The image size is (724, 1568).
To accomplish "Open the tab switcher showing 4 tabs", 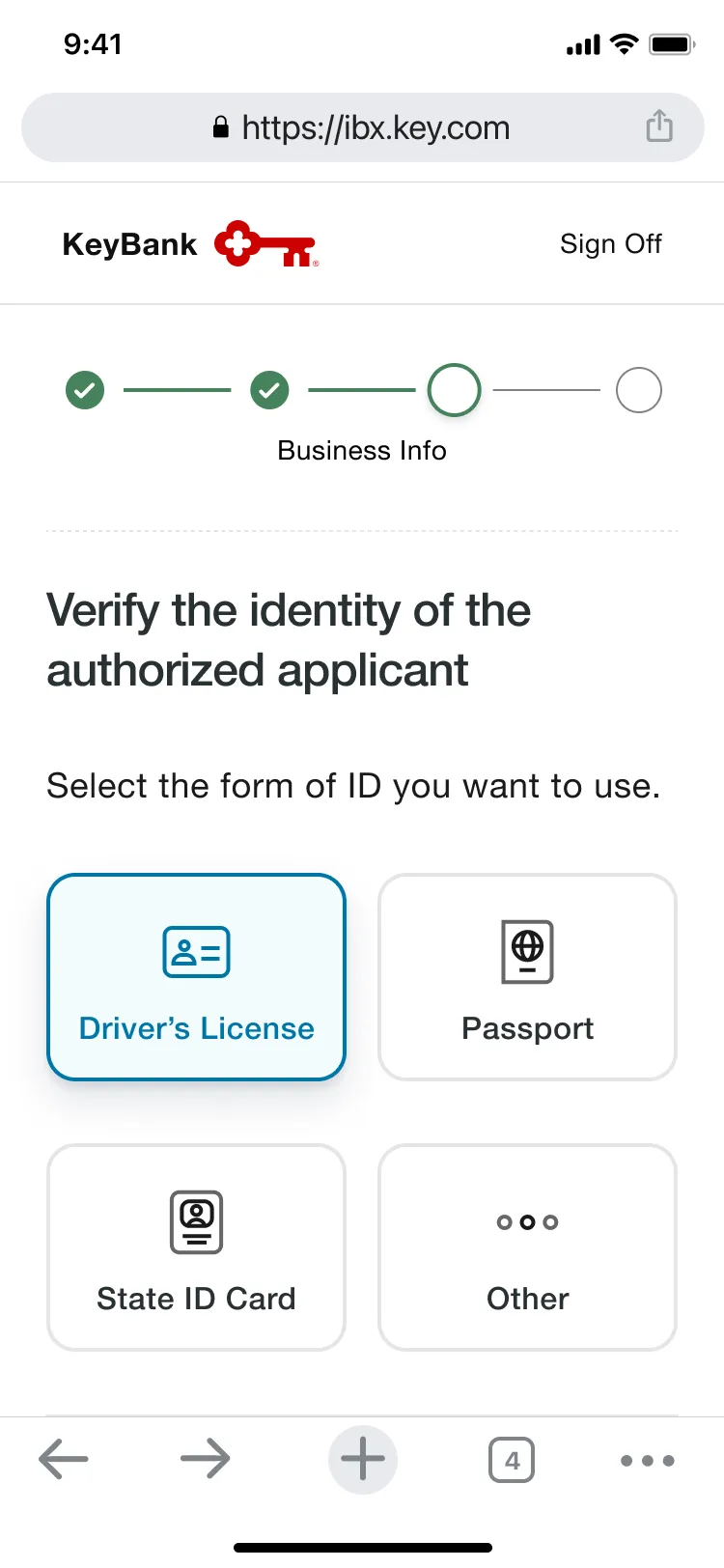I will pos(512,1460).
